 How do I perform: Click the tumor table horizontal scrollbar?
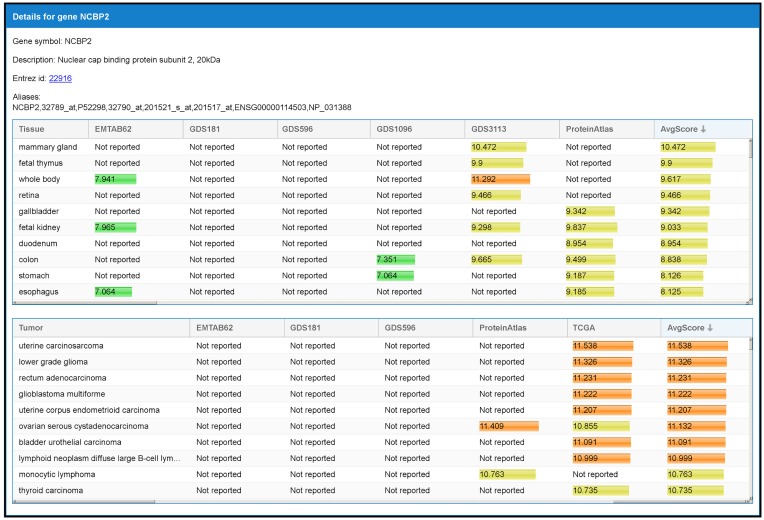pyautogui.click(x=85, y=501)
